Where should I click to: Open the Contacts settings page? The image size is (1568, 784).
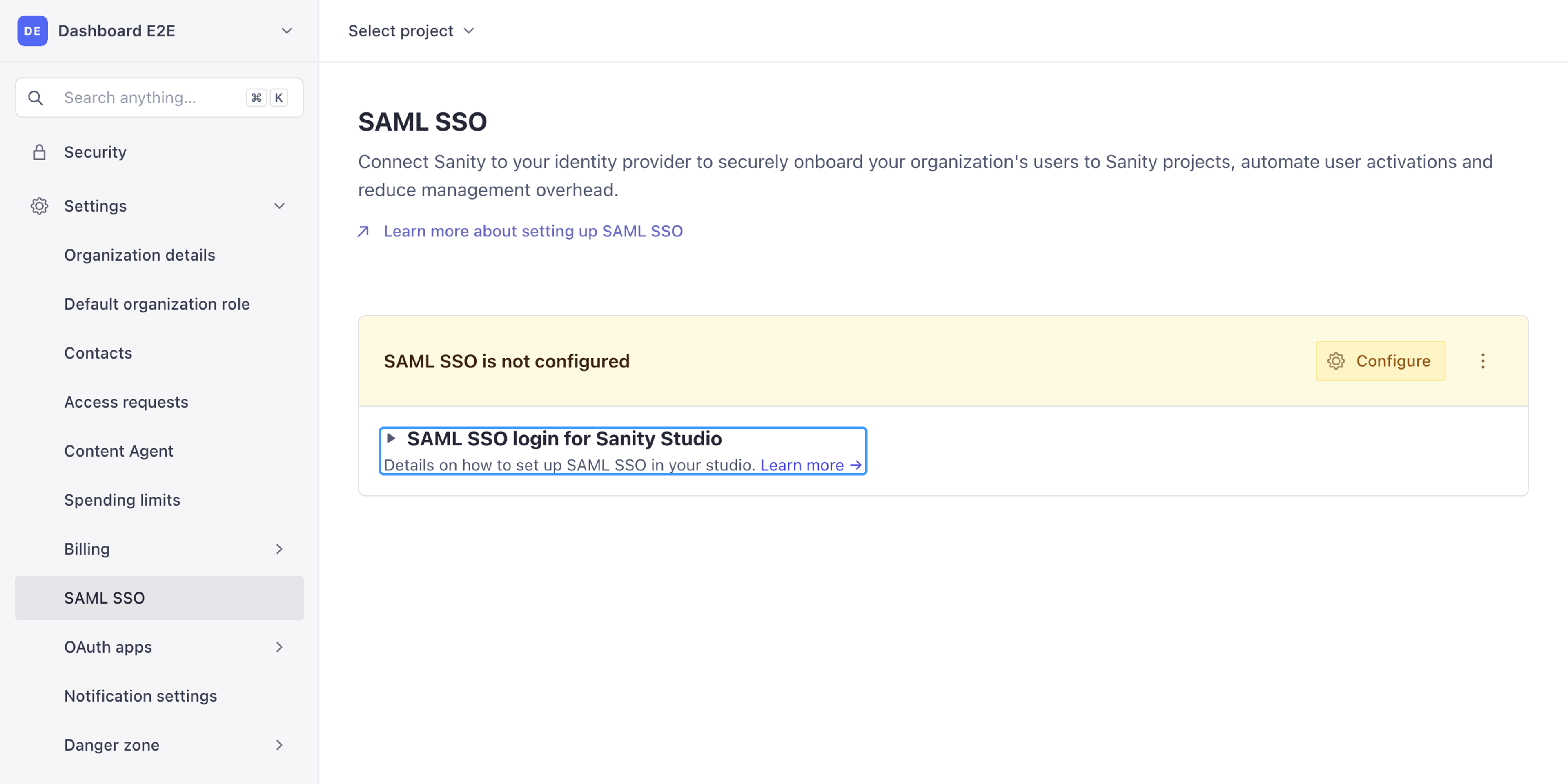point(160,353)
